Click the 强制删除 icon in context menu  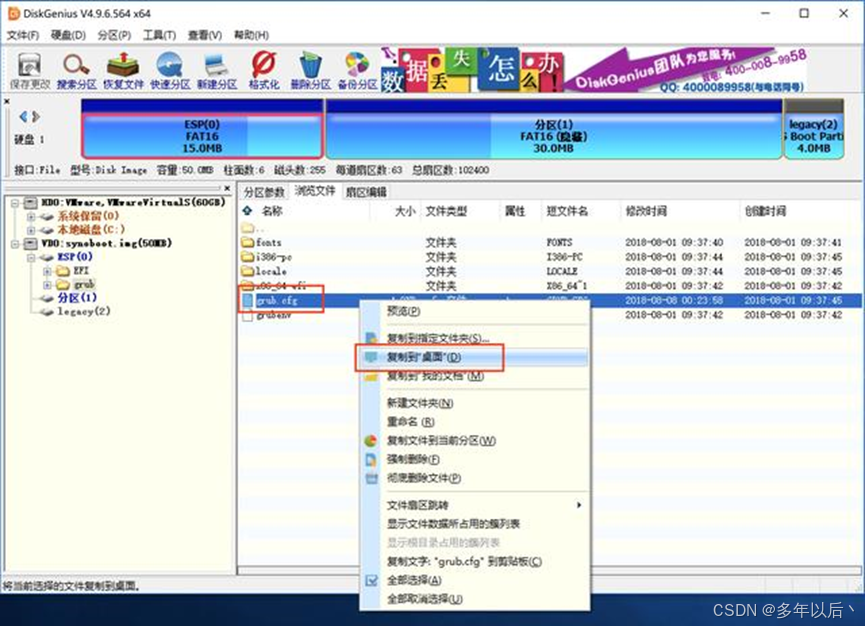tap(371, 459)
